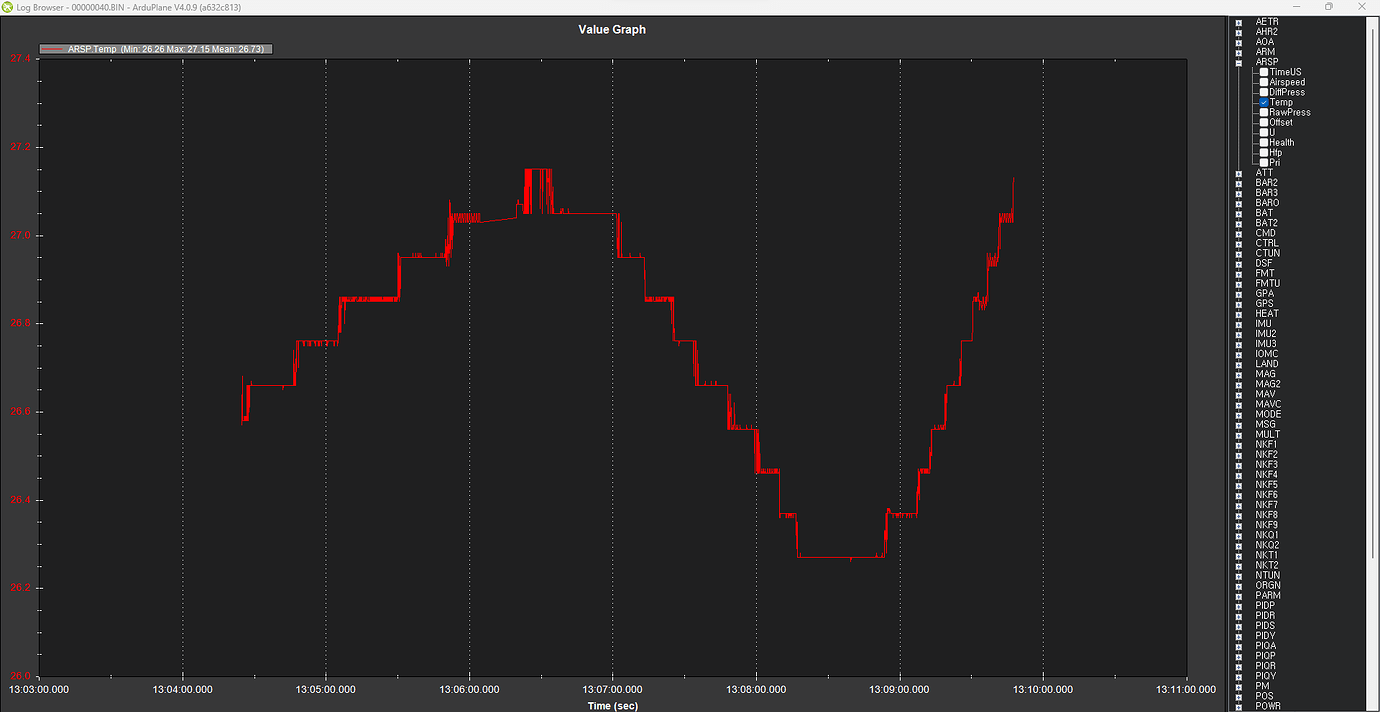Restore the window with the maximize button

pyautogui.click(x=1328, y=6)
